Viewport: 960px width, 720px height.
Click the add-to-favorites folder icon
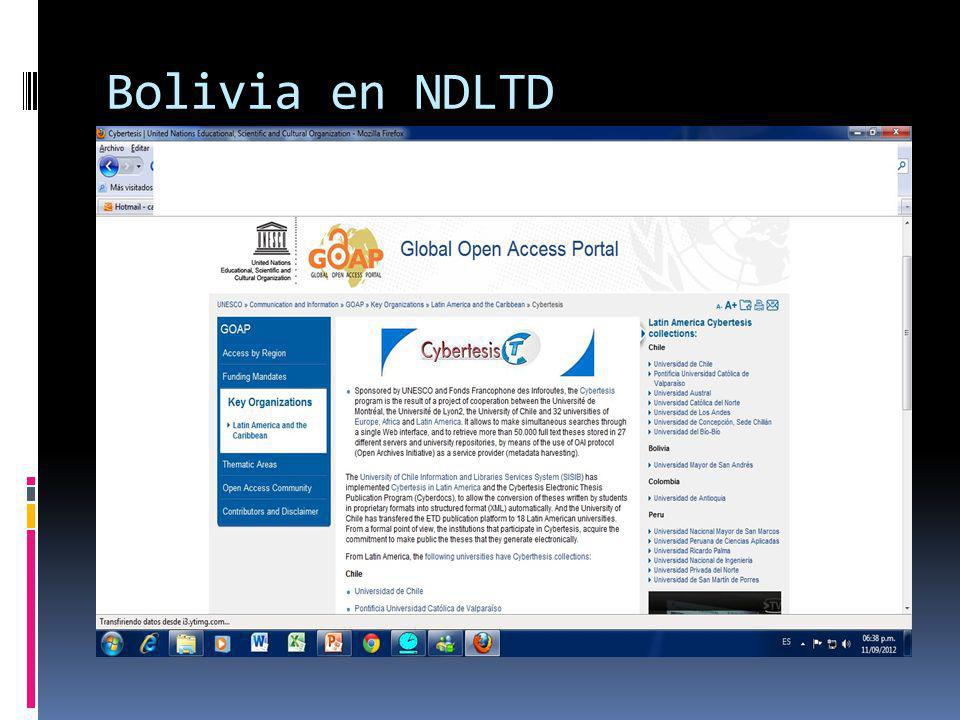tap(745, 305)
